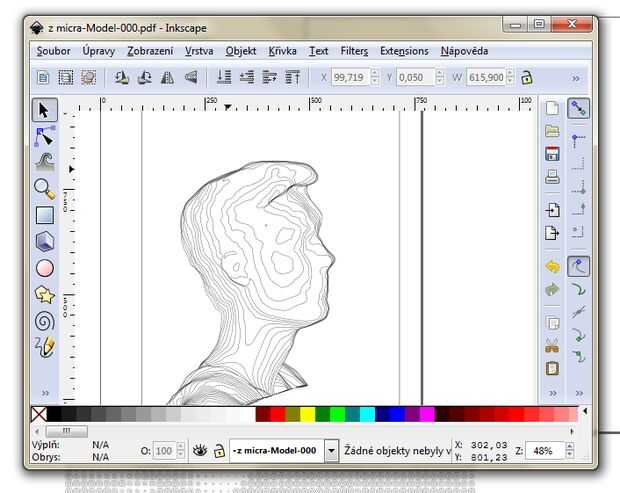Open Zobrazení menu
This screenshot has width=620, height=493.
(150, 51)
